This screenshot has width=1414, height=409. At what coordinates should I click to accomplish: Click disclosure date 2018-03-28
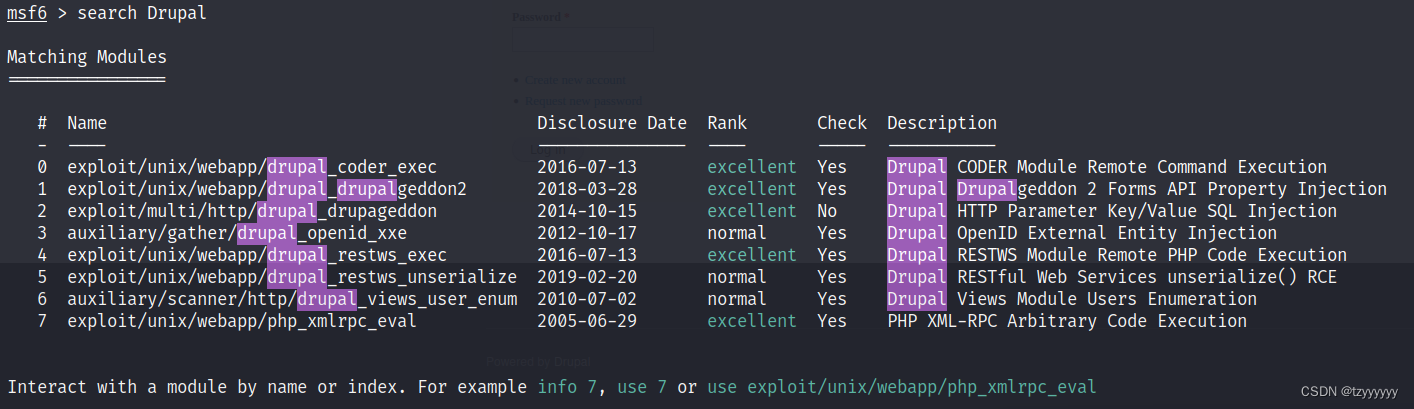point(587,189)
